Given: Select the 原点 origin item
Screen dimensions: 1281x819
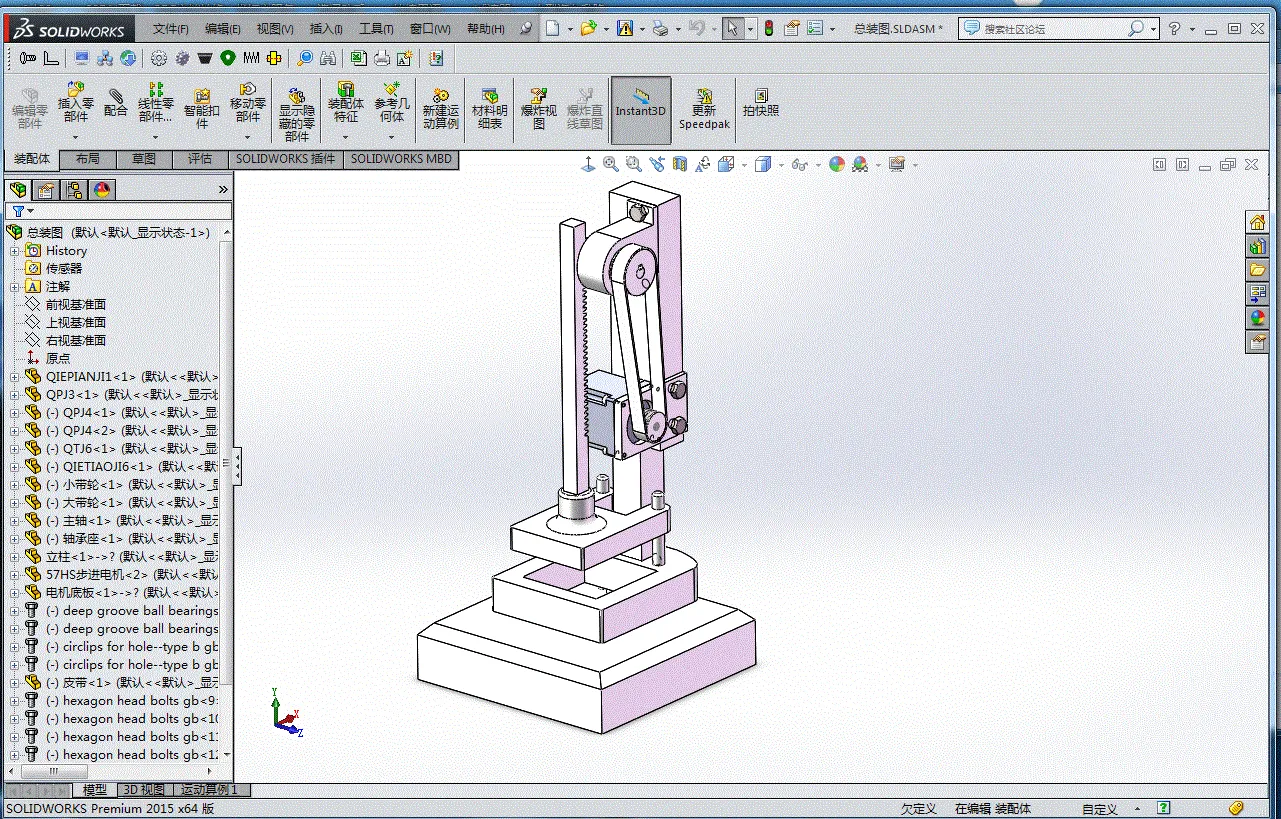Looking at the screenshot, I should pyautogui.click(x=58, y=359).
